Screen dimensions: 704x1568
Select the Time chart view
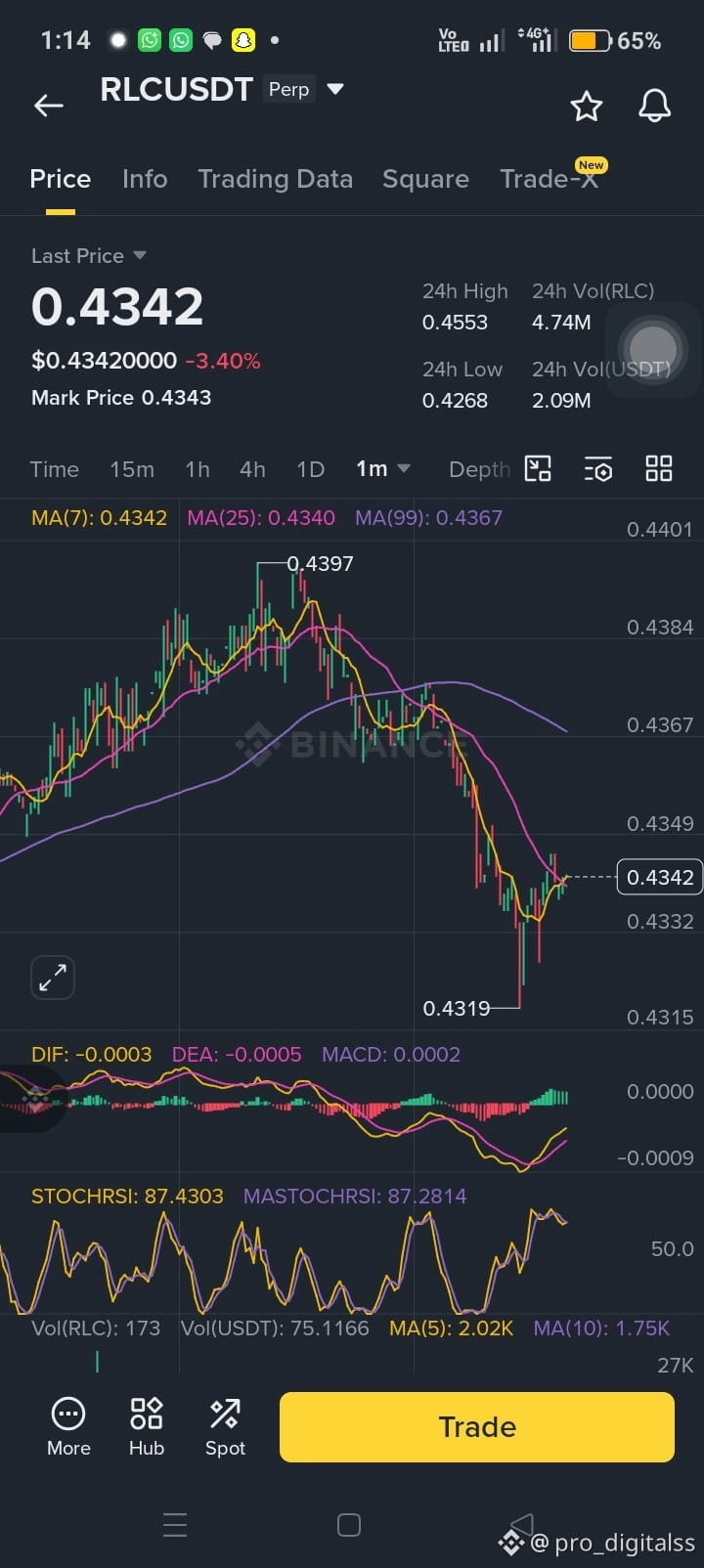coord(54,469)
